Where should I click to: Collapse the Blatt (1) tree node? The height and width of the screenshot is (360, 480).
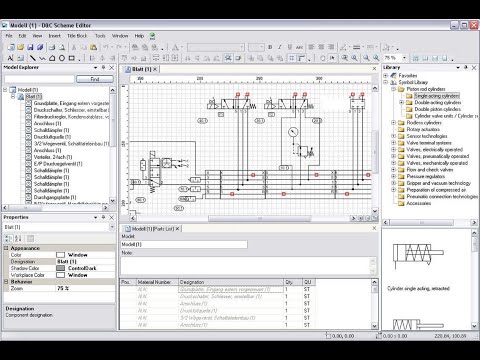click(13, 96)
